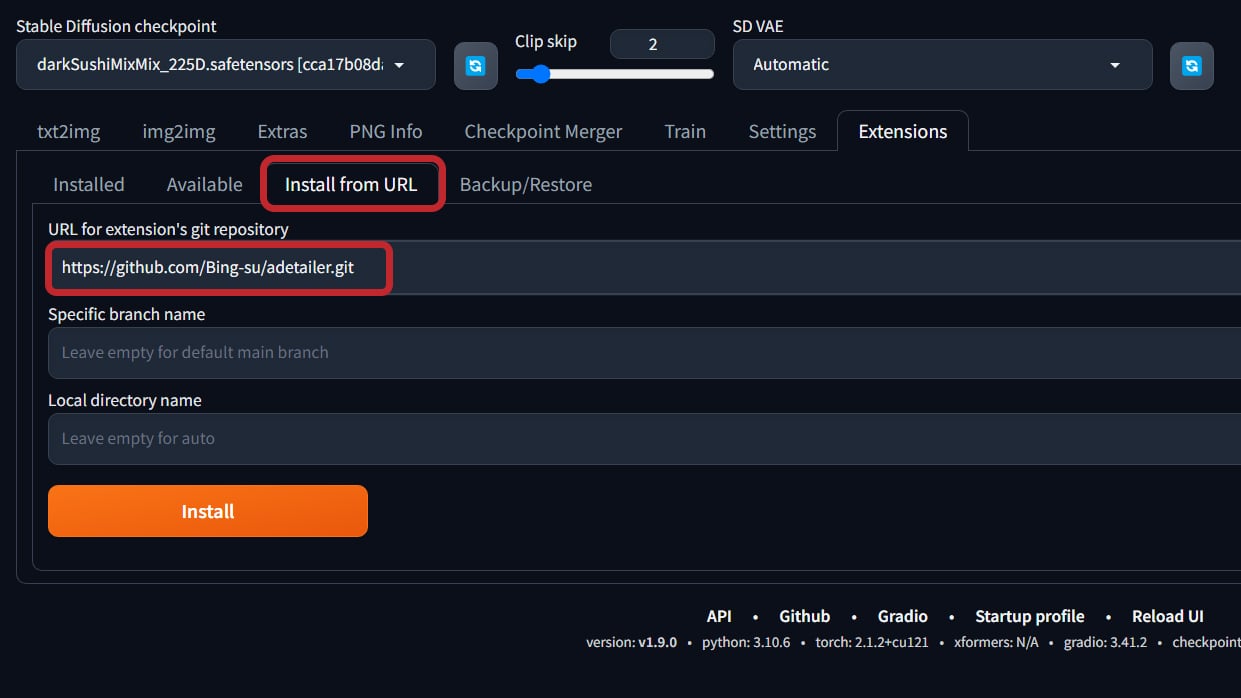This screenshot has width=1241, height=698.
Task: Open the API footer link
Action: click(x=719, y=616)
